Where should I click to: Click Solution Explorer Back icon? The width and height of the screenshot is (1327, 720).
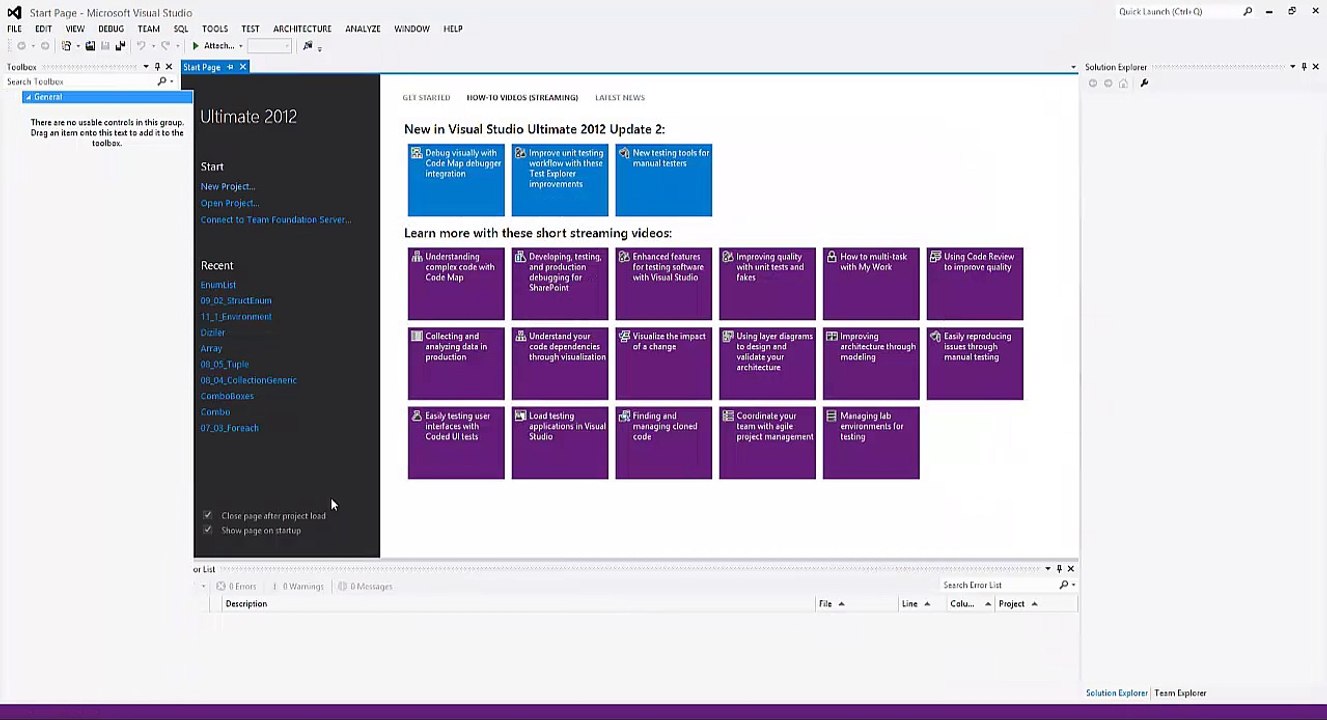tap(1093, 83)
